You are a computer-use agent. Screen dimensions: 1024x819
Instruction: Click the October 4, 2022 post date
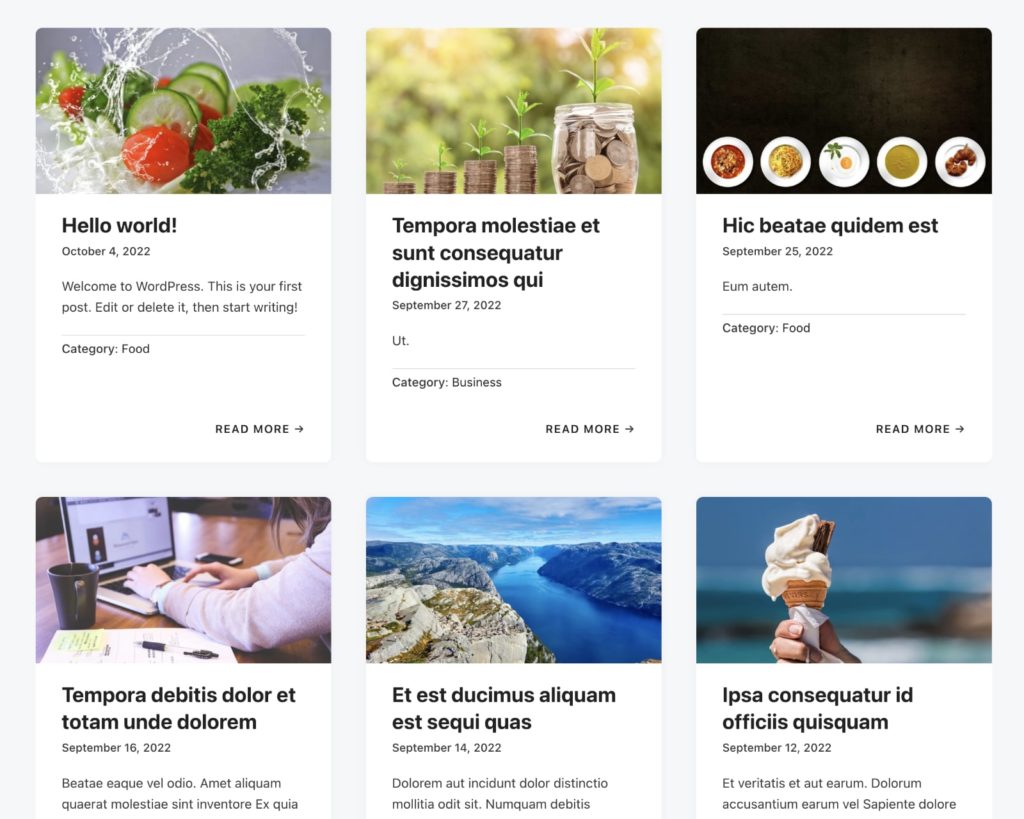106,251
